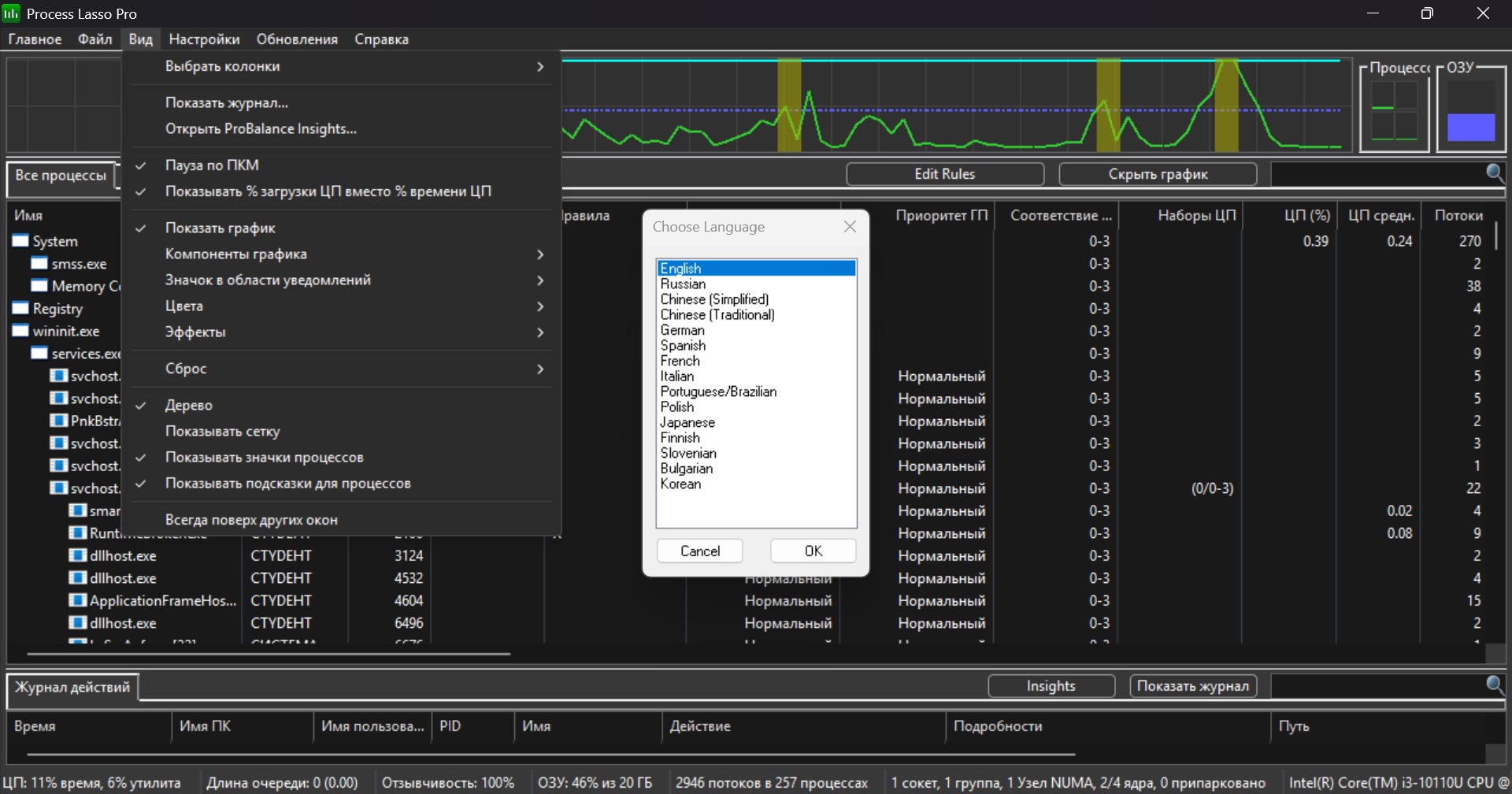
Task: Close the Choose Language dialog
Action: point(850,227)
